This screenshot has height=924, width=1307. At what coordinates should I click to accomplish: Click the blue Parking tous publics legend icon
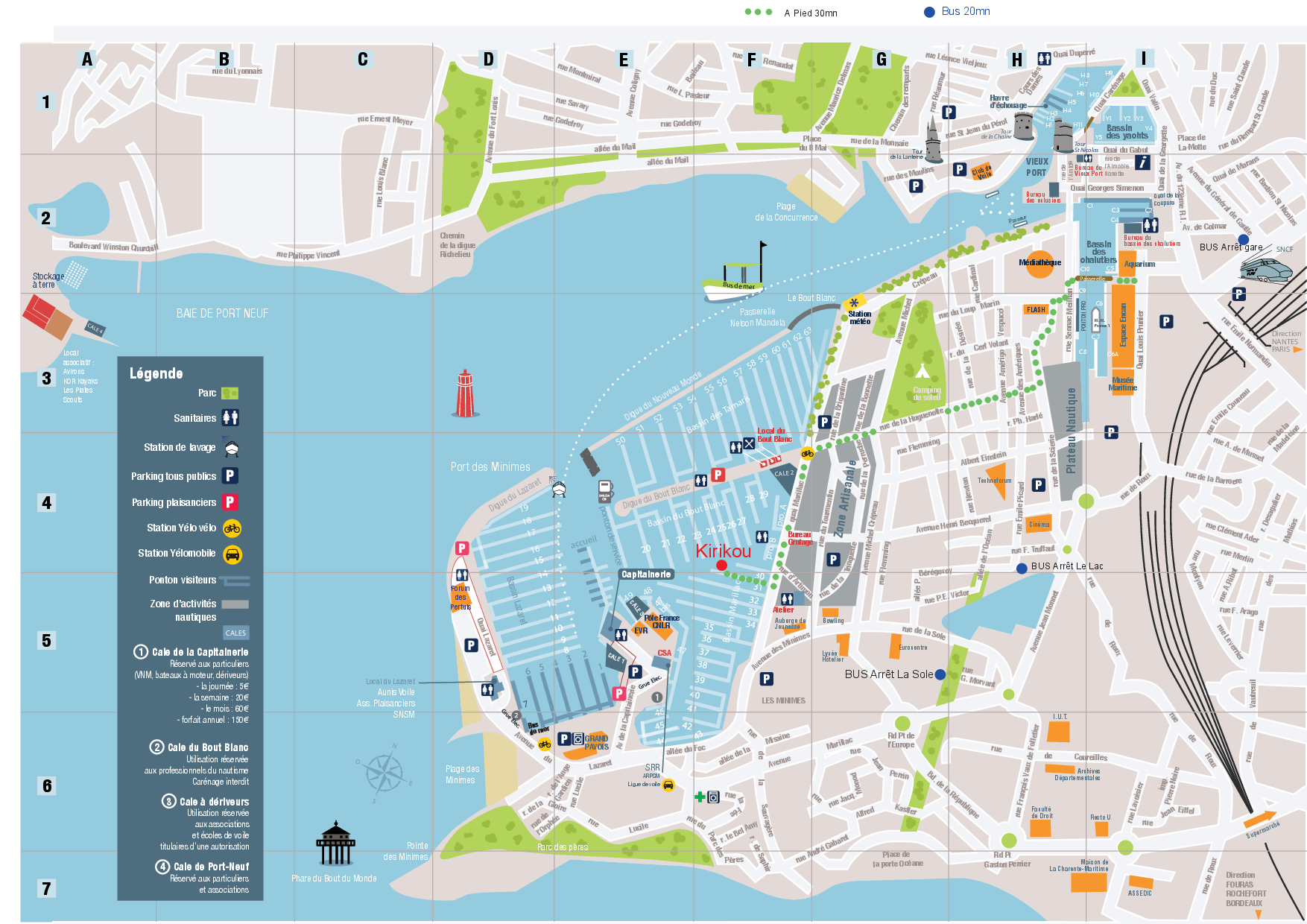[x=230, y=475]
